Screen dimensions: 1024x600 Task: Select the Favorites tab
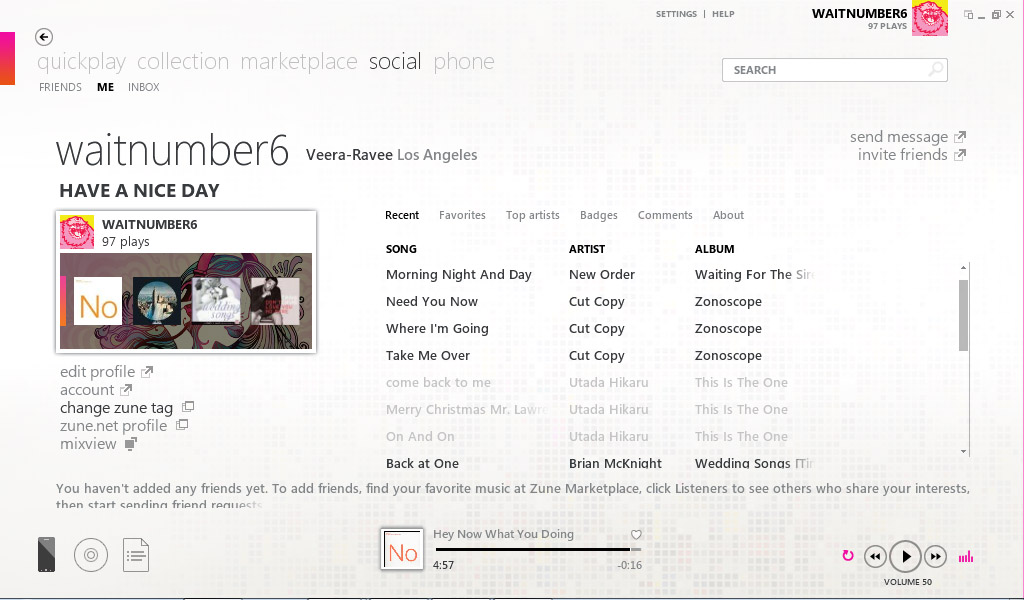462,215
